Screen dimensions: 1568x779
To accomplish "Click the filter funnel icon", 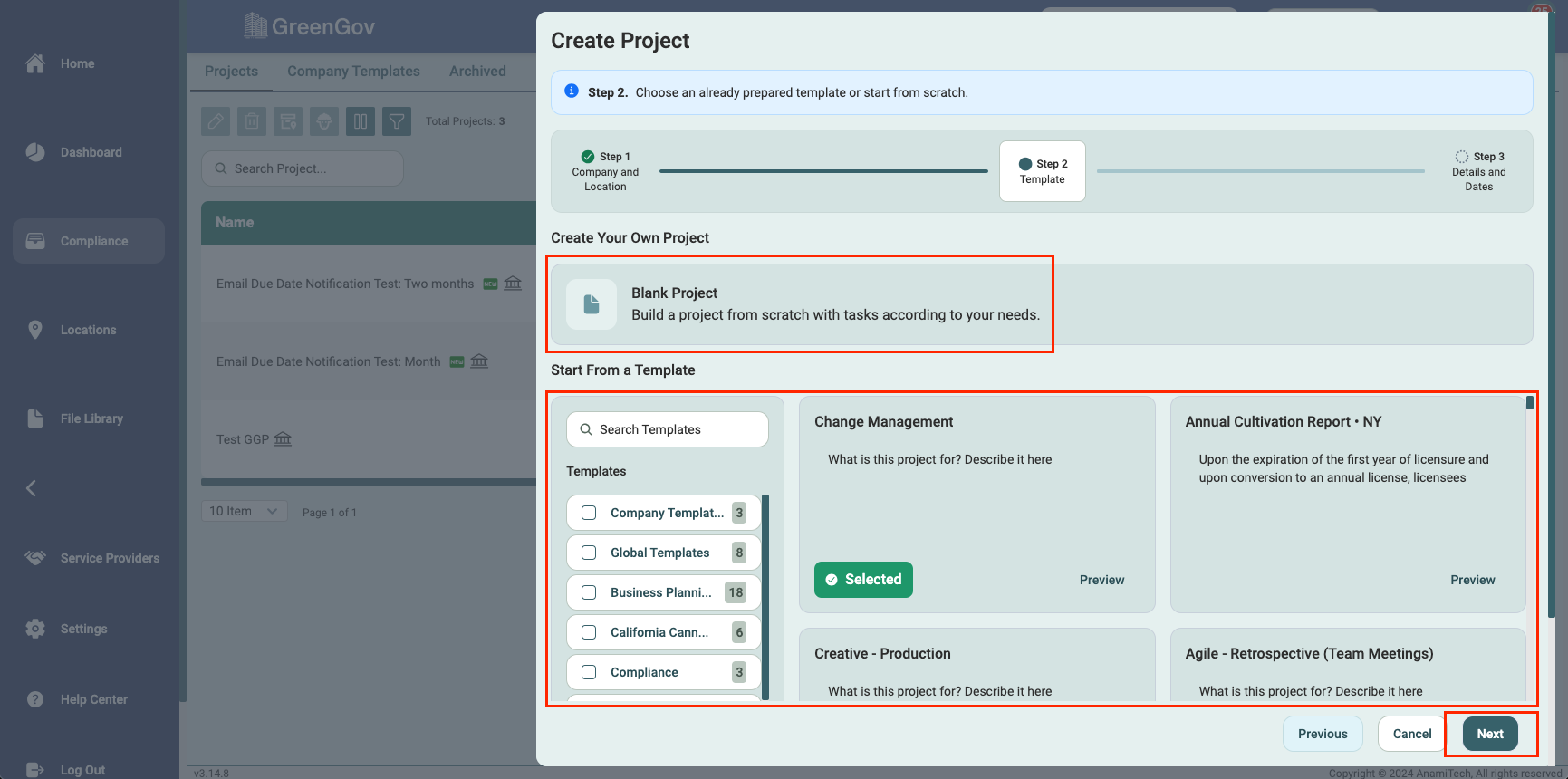I will click(x=397, y=121).
